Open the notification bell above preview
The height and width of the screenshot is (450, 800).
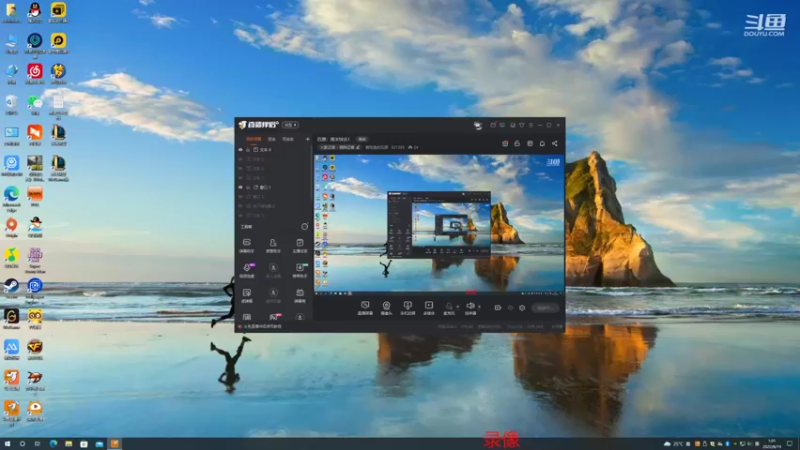click(x=542, y=143)
